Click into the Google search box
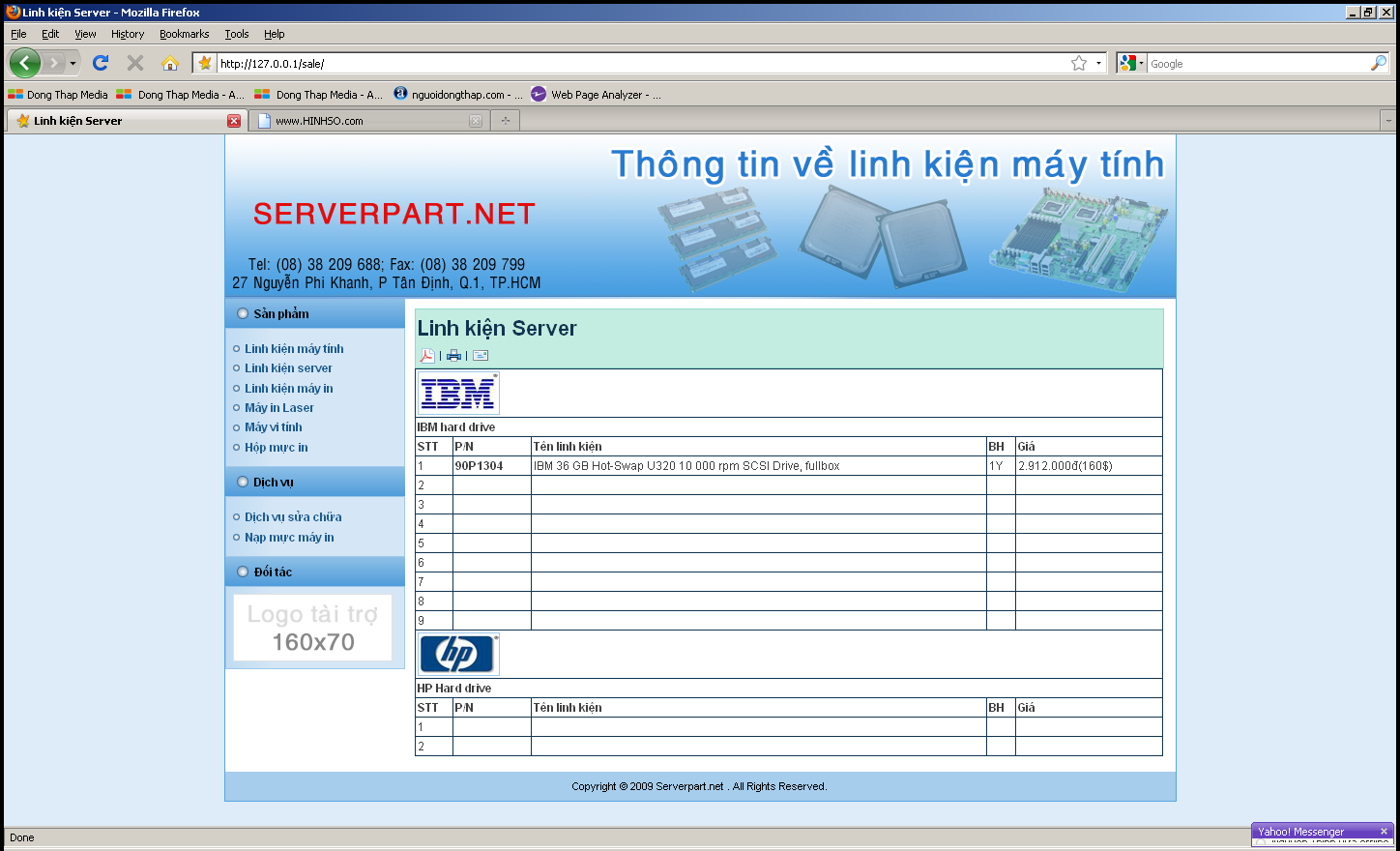This screenshot has height=851, width=1400. pyautogui.click(x=1258, y=64)
